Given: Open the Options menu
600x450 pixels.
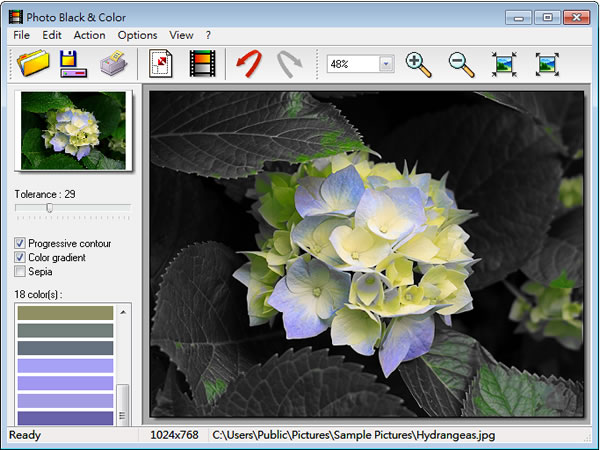Looking at the screenshot, I should click(137, 35).
